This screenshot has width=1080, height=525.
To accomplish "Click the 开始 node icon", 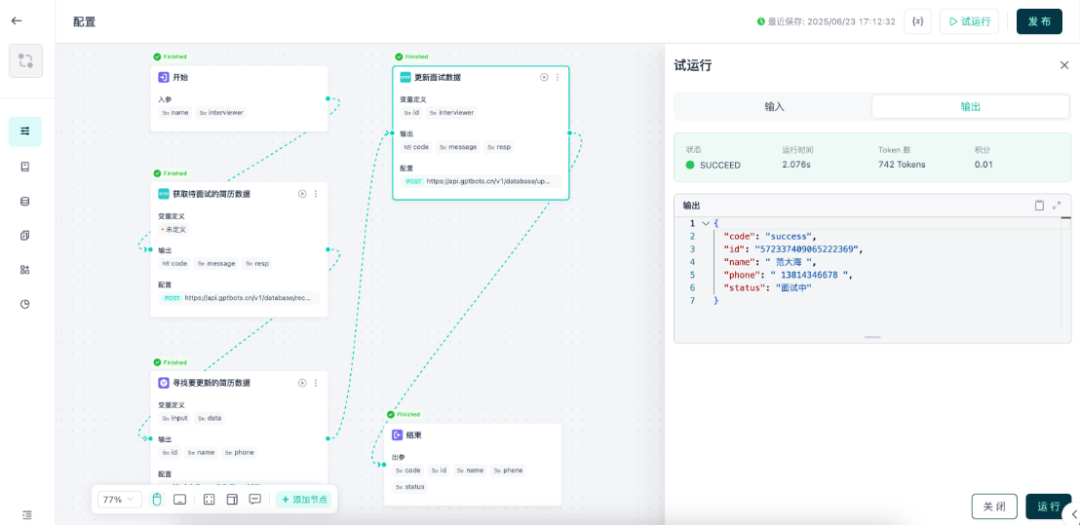I will [164, 77].
